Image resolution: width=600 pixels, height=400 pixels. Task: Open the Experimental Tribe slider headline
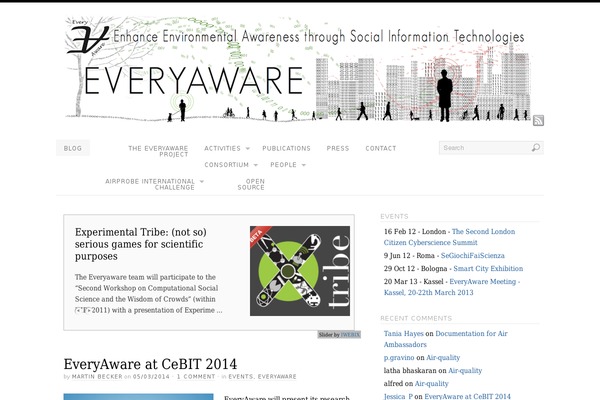click(x=141, y=244)
